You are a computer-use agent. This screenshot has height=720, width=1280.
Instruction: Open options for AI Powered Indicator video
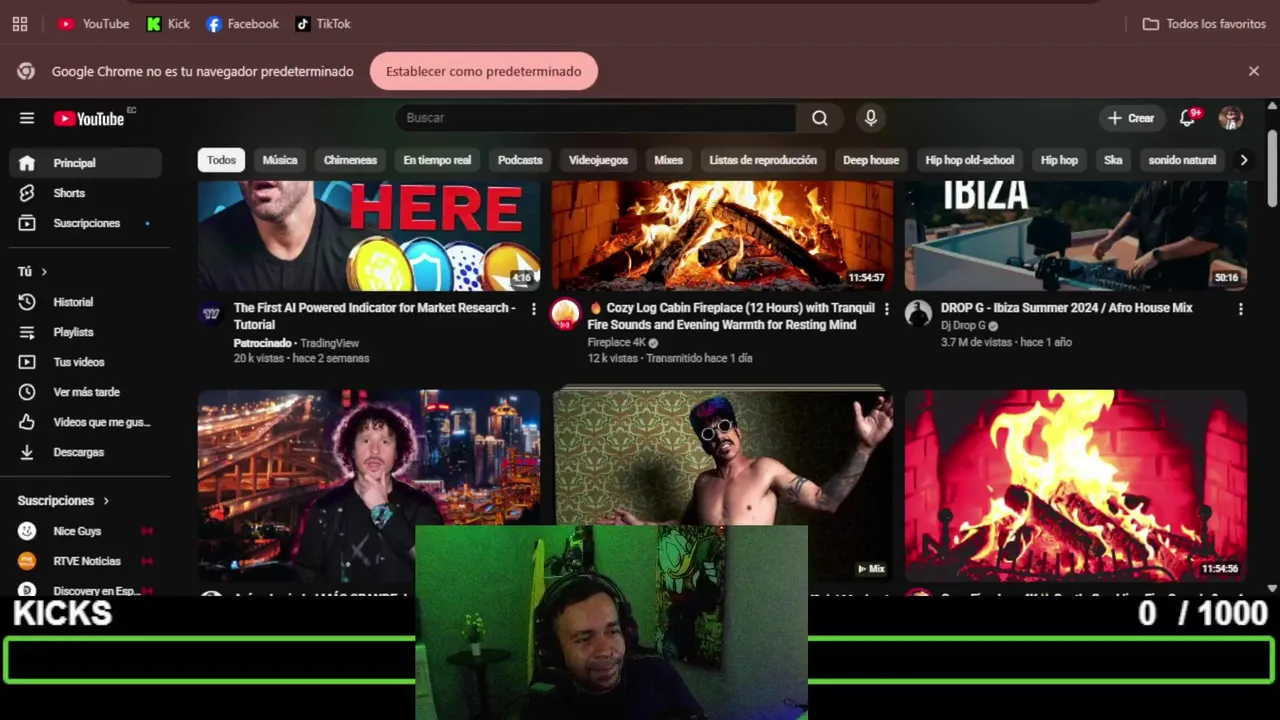click(x=533, y=309)
